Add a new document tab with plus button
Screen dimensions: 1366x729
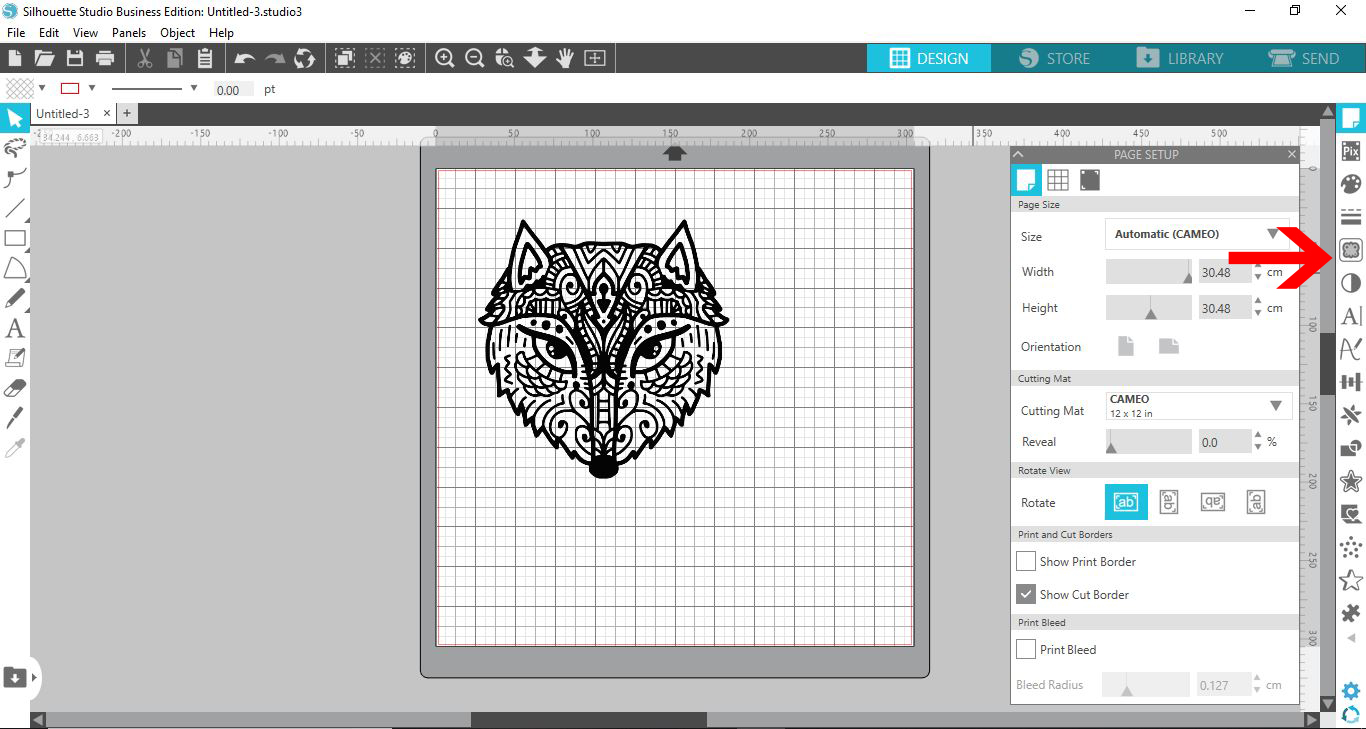[x=127, y=114]
